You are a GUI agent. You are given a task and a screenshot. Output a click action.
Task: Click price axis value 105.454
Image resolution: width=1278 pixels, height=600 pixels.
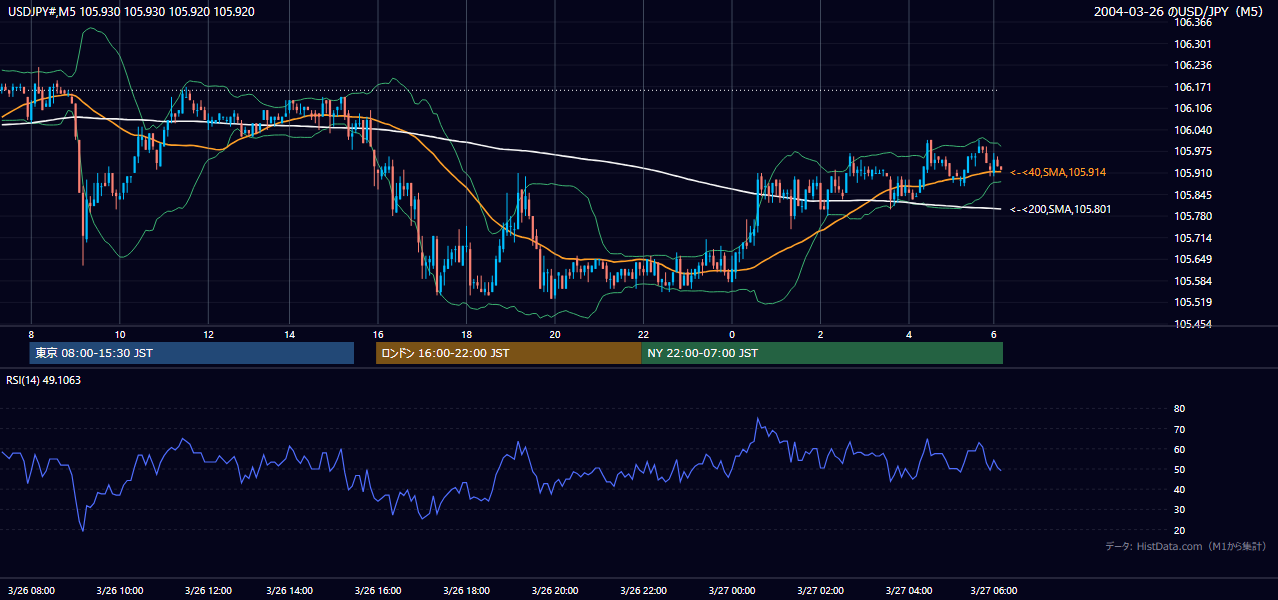pyautogui.click(x=1191, y=324)
